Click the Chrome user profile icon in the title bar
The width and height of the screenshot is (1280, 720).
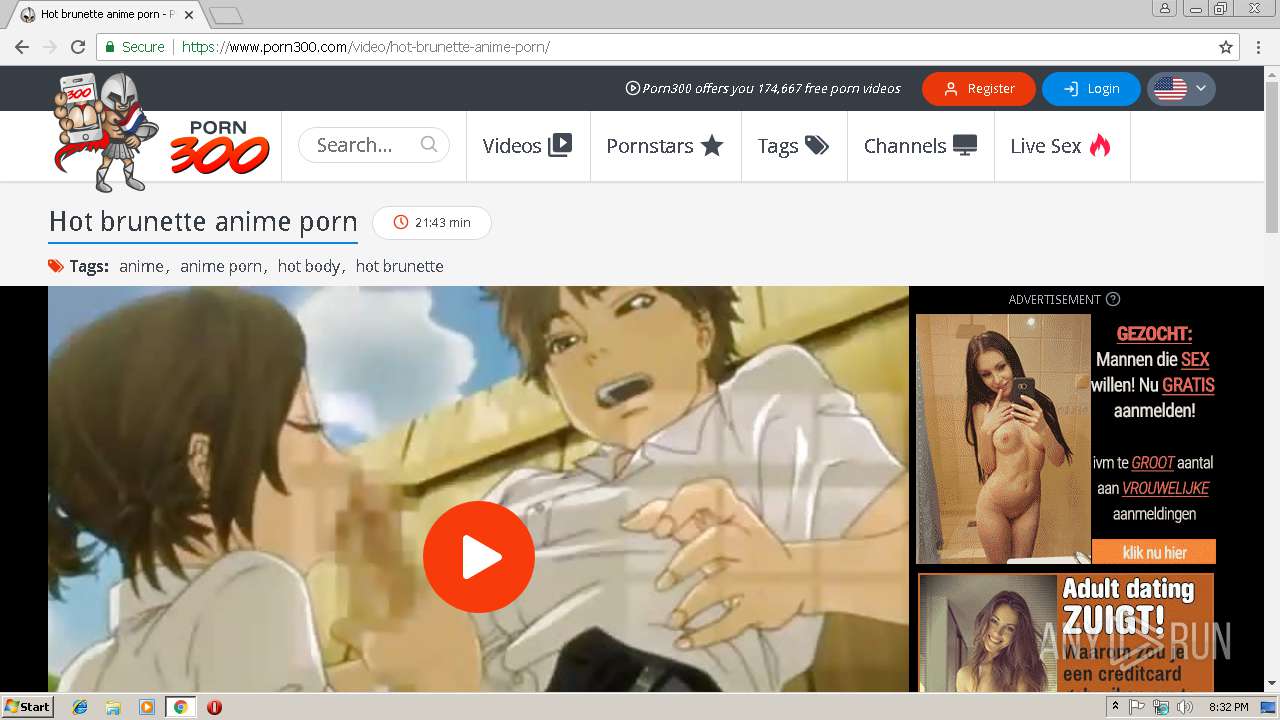(1165, 8)
